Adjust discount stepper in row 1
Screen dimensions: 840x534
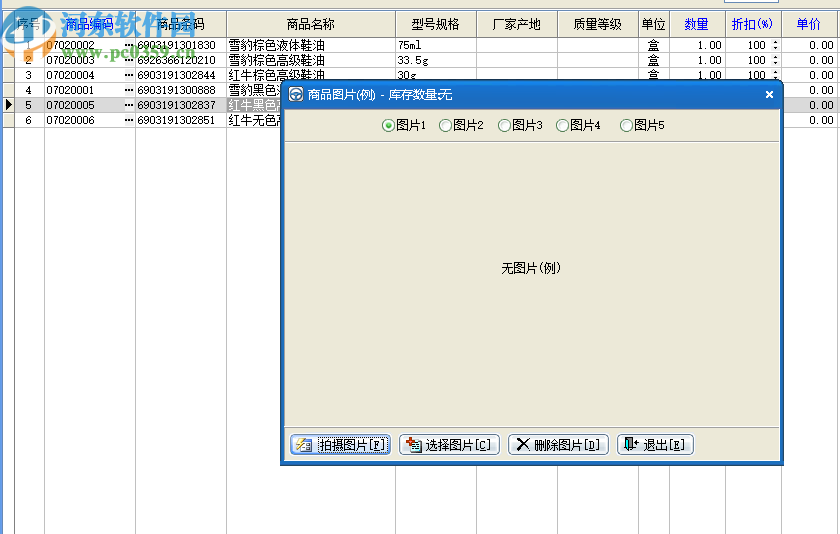[775, 45]
